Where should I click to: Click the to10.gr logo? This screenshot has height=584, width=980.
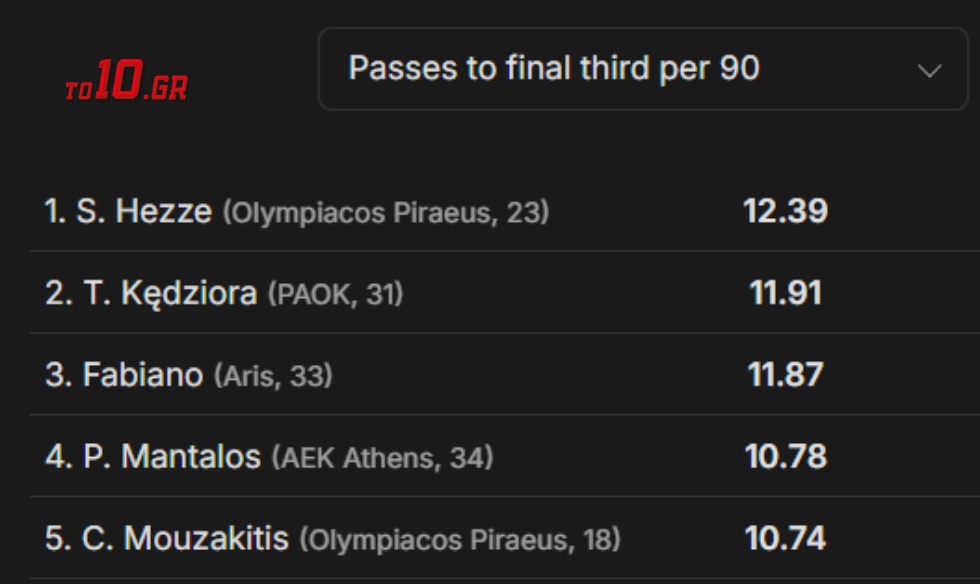[126, 83]
